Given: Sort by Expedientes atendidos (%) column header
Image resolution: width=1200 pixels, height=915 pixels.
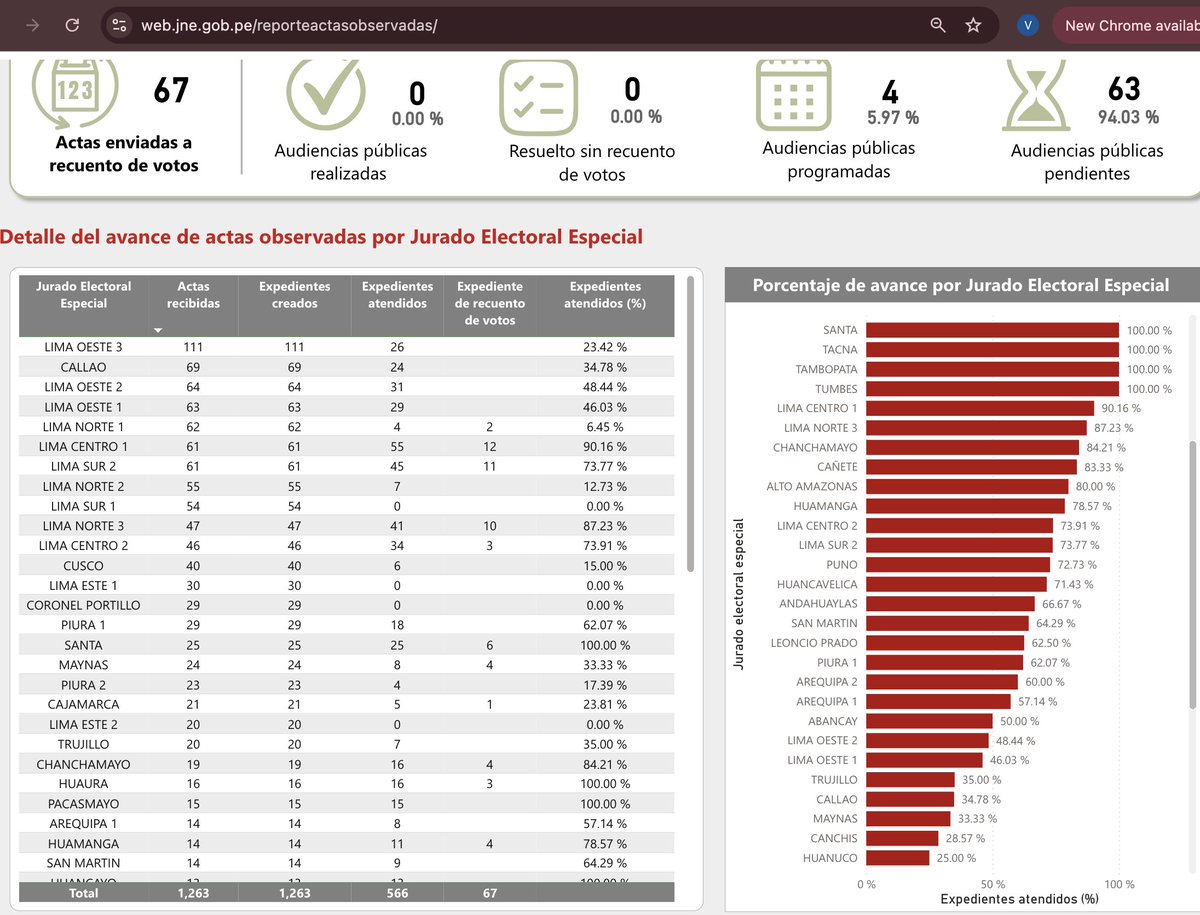Looking at the screenshot, I should pyautogui.click(x=605, y=295).
